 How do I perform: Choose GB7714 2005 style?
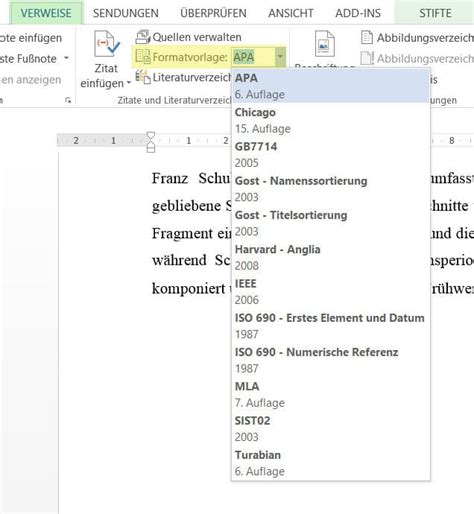click(x=331, y=155)
